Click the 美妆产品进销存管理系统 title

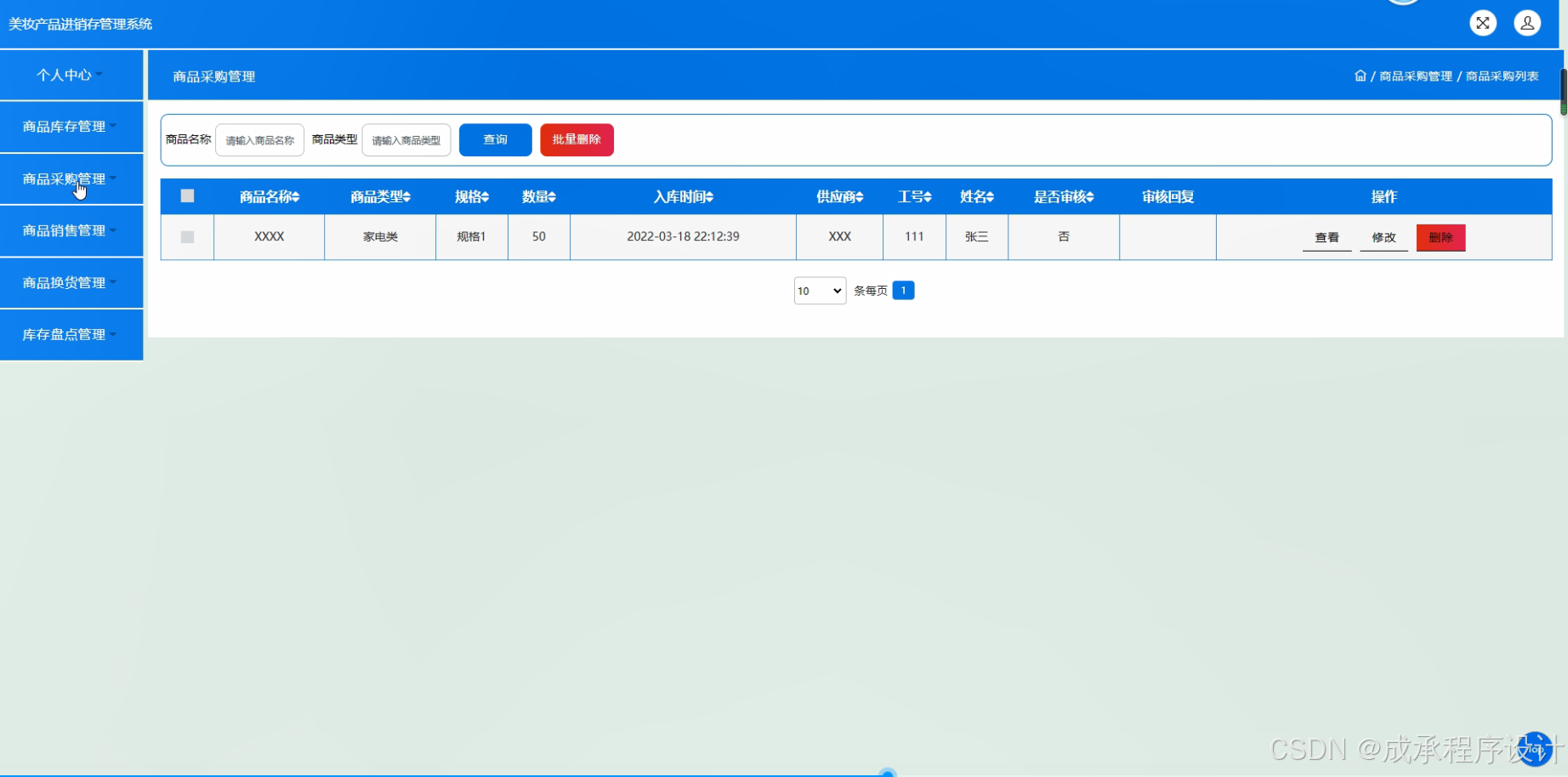click(x=81, y=24)
